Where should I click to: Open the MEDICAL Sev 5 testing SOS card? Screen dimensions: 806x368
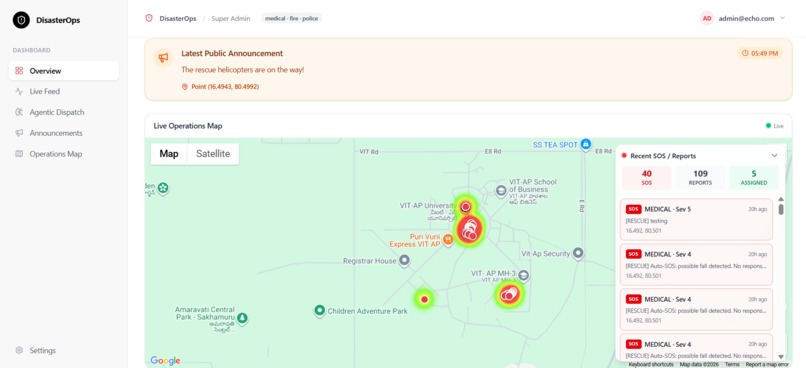pyautogui.click(x=697, y=219)
